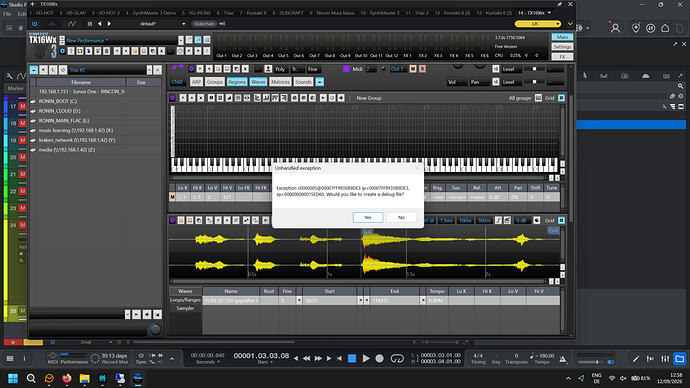Switch to the Groups tab

pos(215,82)
